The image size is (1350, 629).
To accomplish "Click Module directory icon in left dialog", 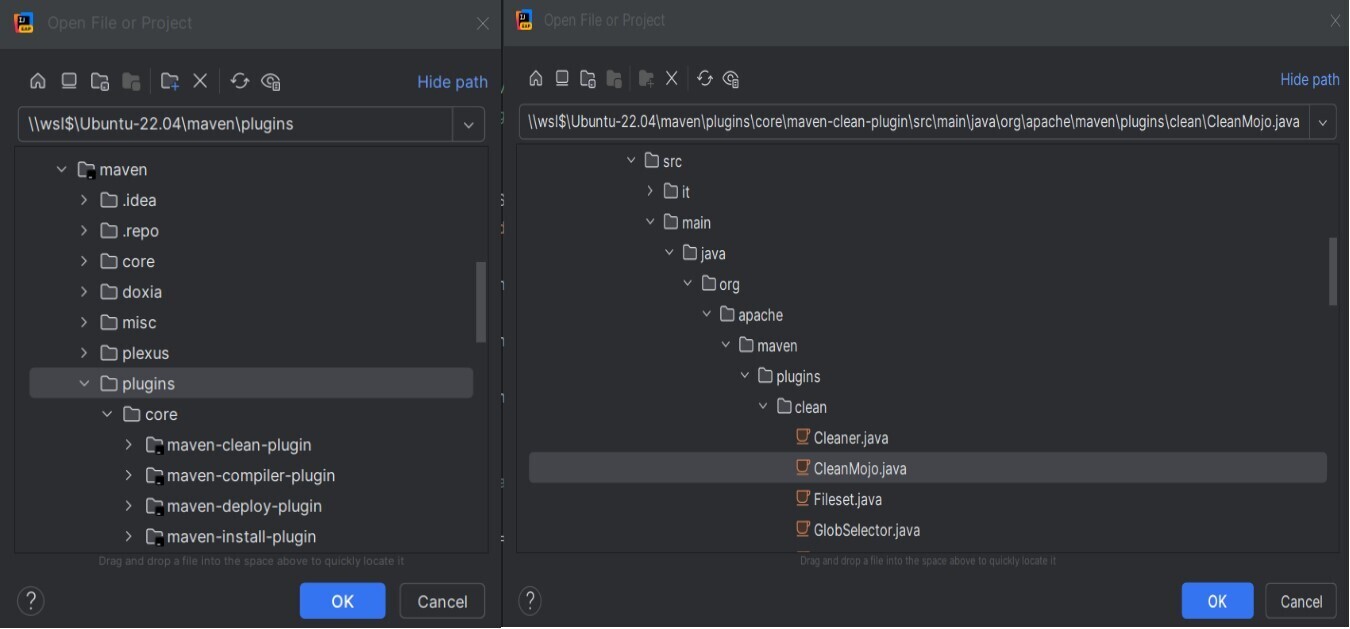I will tap(131, 81).
